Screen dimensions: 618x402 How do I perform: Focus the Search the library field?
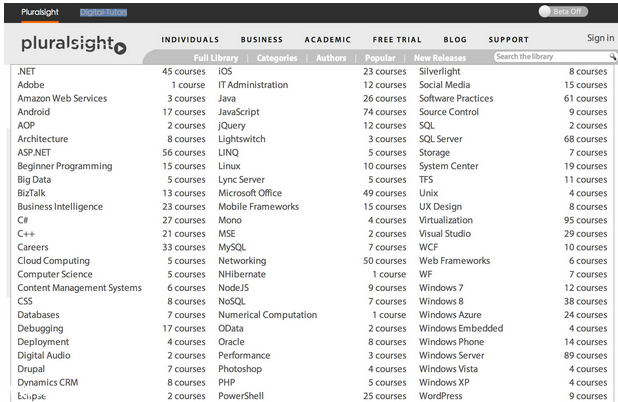(552, 57)
